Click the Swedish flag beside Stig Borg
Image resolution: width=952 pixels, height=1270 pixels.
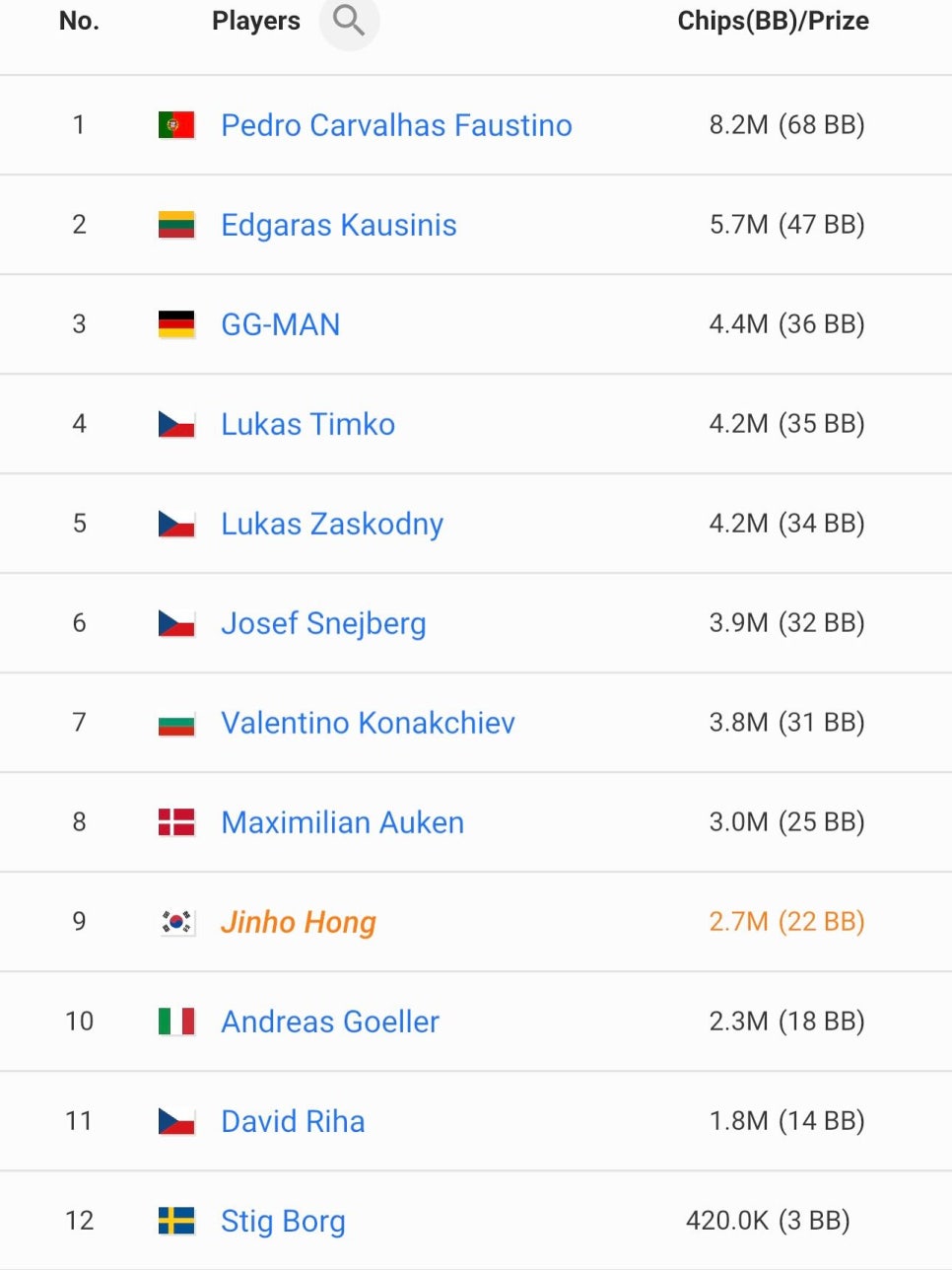[176, 1221]
